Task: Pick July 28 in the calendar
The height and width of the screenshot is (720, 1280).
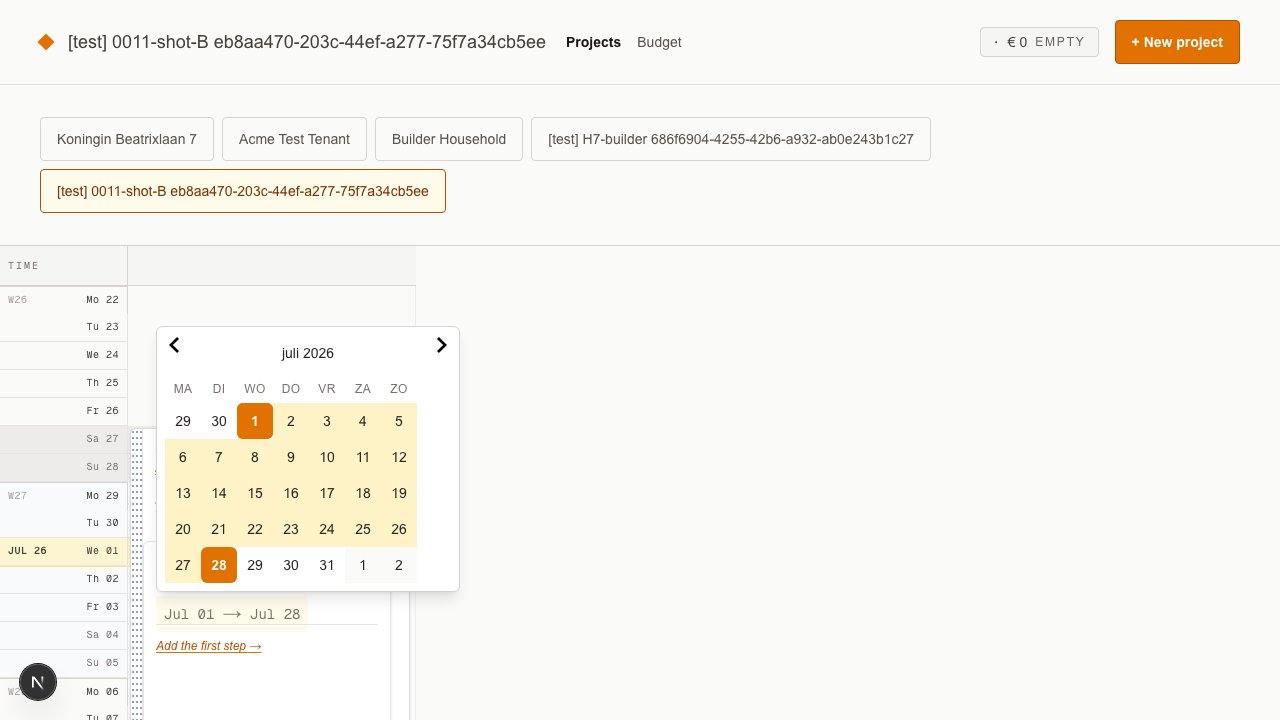Action: [219, 565]
